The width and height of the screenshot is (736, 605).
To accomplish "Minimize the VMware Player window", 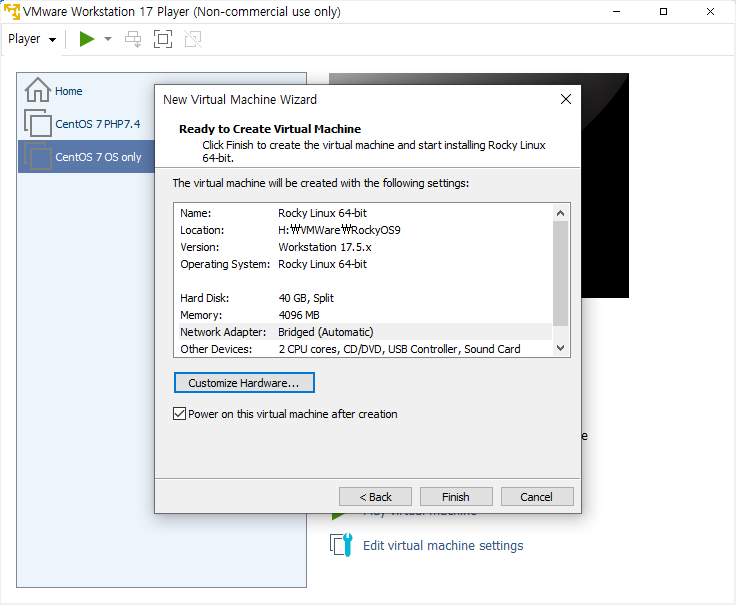I will click(x=616, y=11).
